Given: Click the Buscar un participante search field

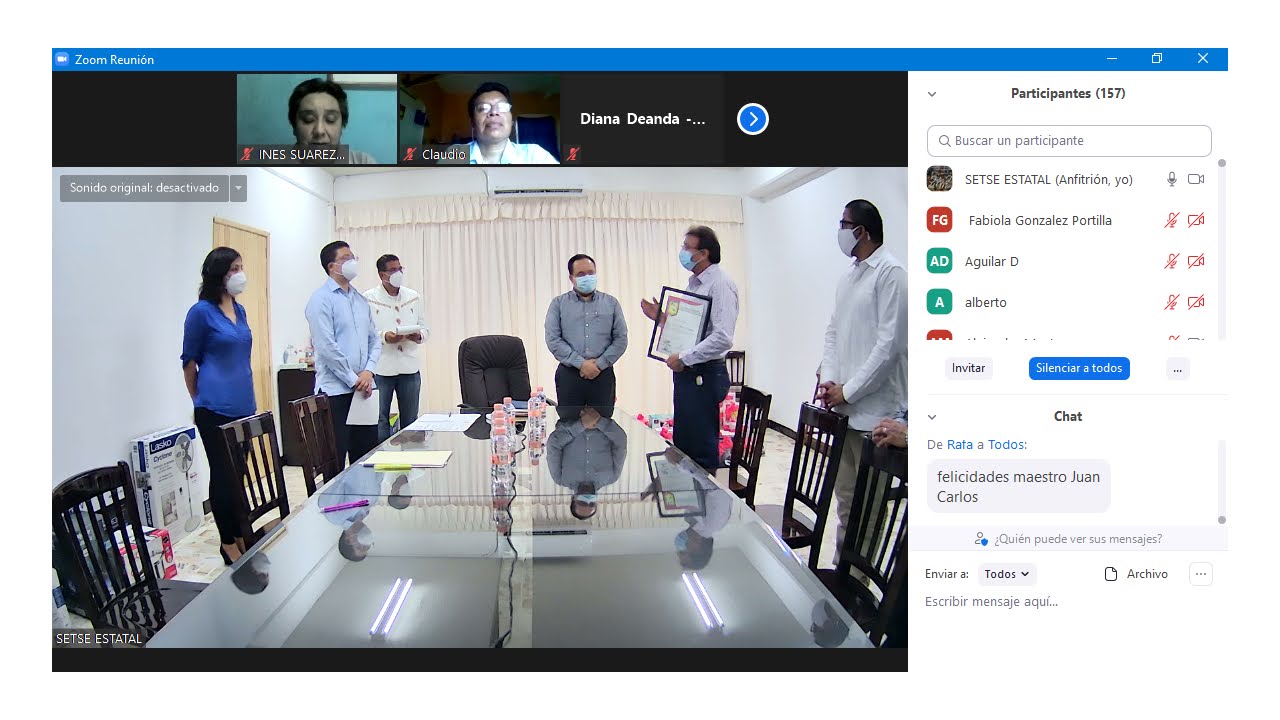Looking at the screenshot, I should click(x=1069, y=141).
